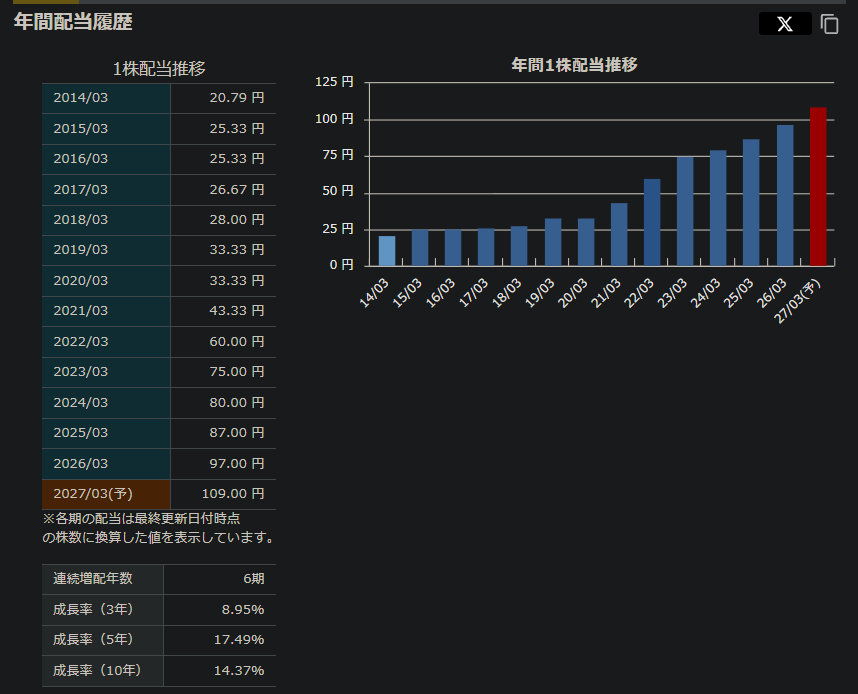This screenshot has height=694, width=858.
Task: Click the 26/03 chart bar
Action: point(785,195)
